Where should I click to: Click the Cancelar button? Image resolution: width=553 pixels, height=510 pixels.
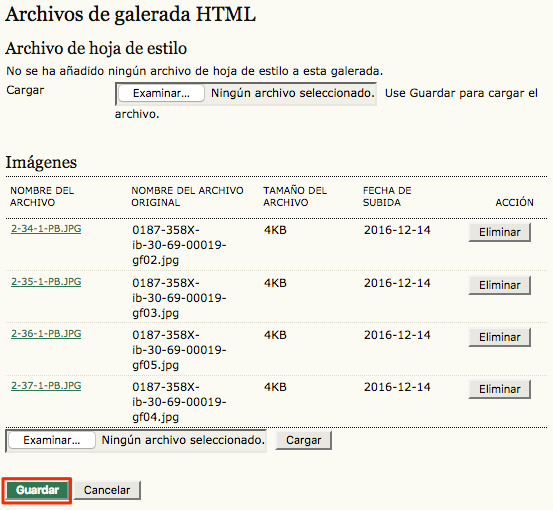pyautogui.click(x=107, y=490)
